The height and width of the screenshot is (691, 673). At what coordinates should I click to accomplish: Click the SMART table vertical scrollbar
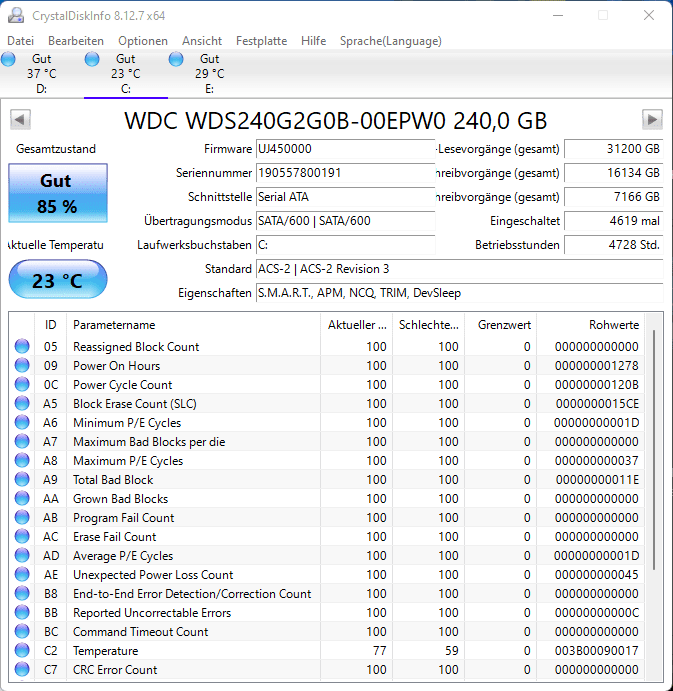click(654, 450)
